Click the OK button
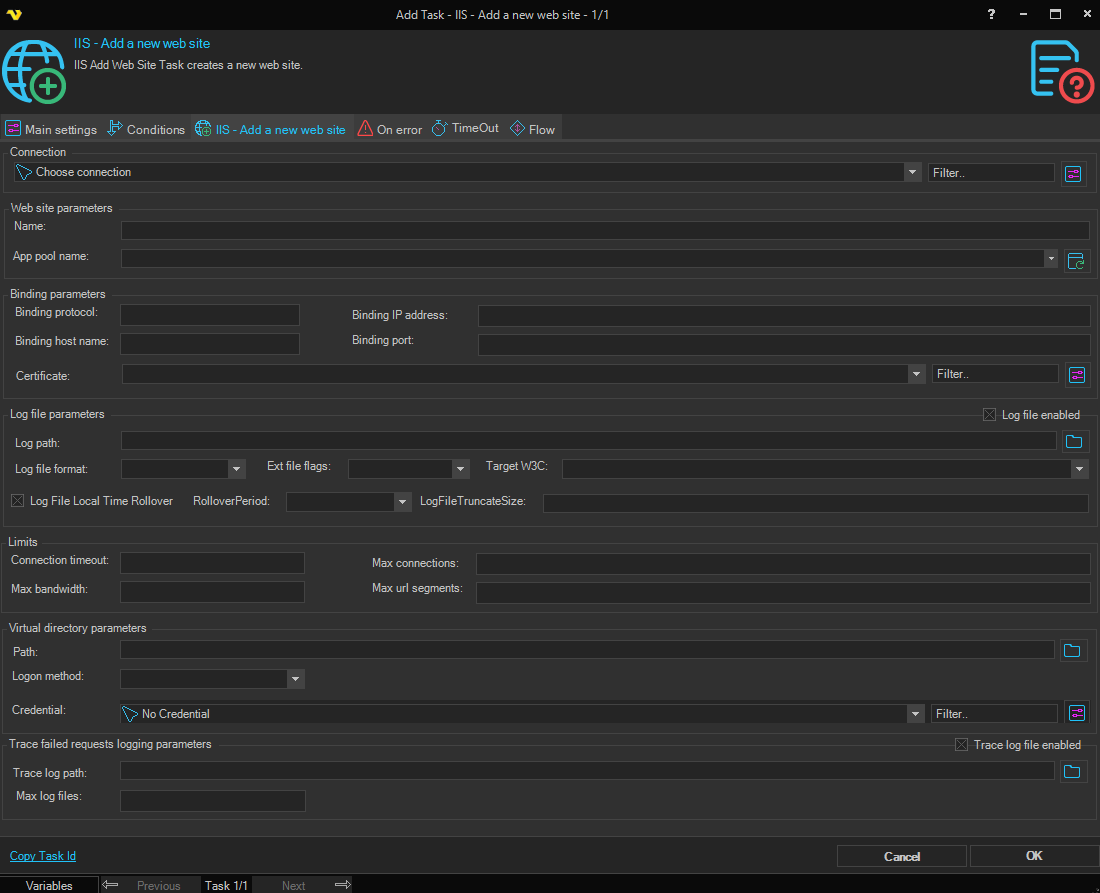 (1034, 856)
